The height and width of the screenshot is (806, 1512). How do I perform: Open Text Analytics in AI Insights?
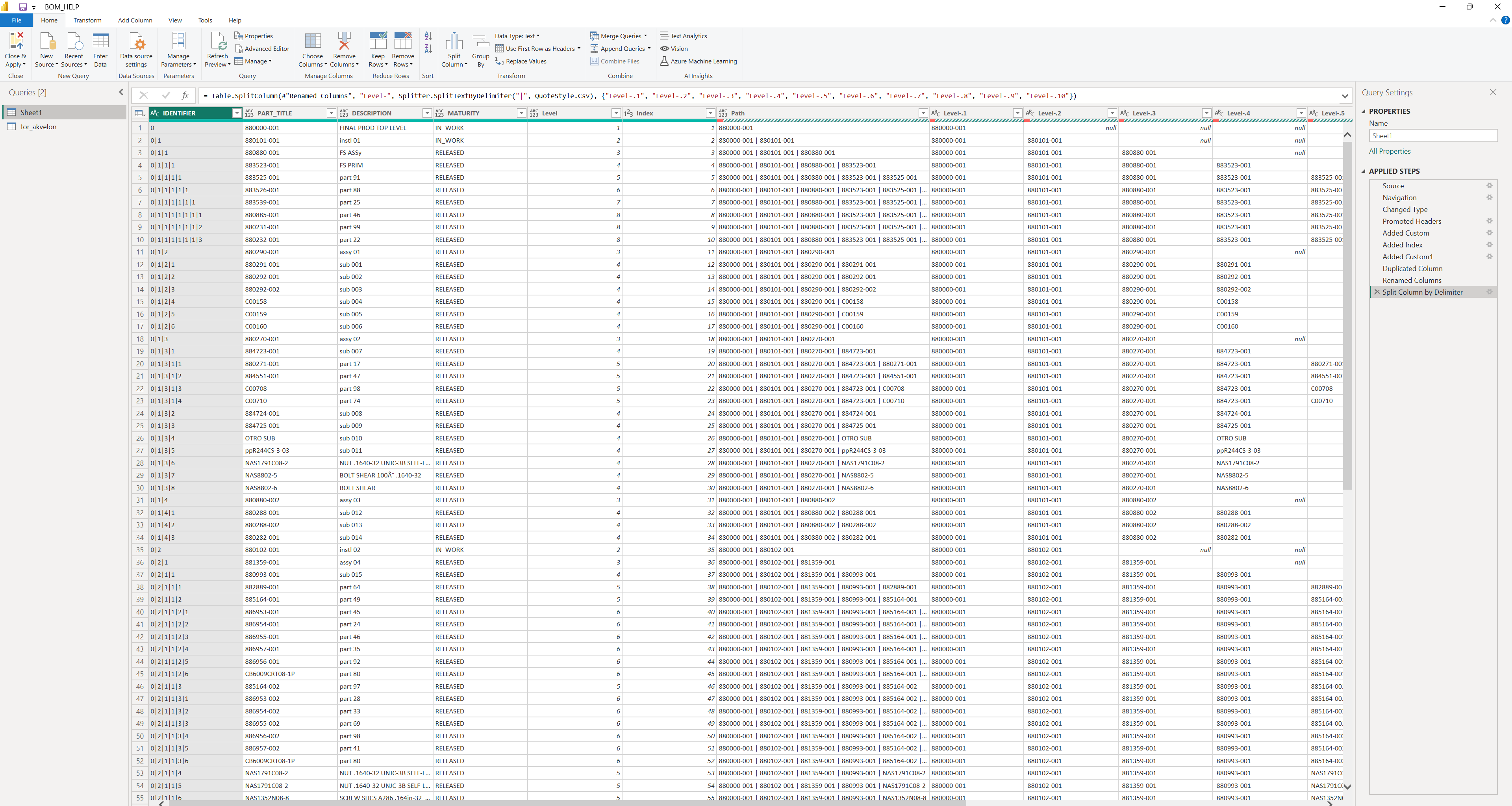tap(684, 36)
